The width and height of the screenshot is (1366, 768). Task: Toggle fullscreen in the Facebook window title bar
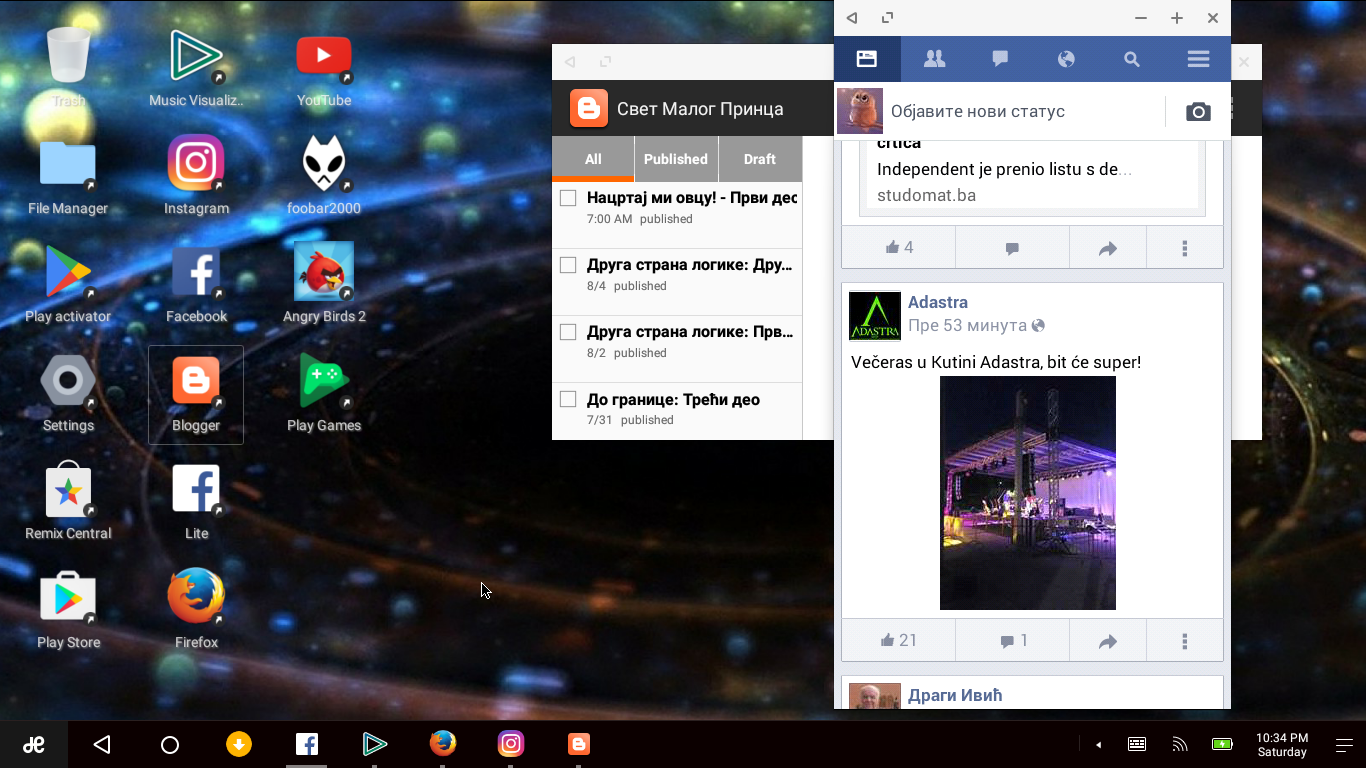[x=887, y=18]
